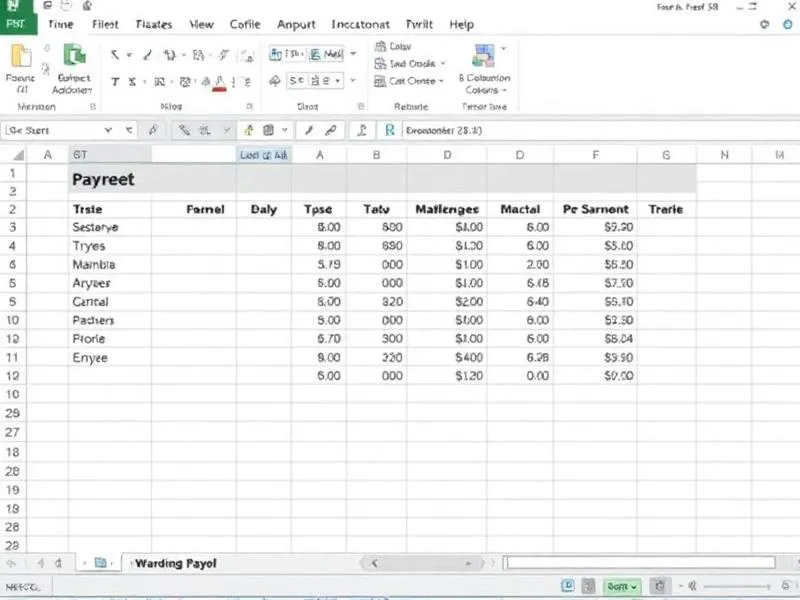The height and width of the screenshot is (600, 800).
Task: Select column header G
Action: pos(666,155)
